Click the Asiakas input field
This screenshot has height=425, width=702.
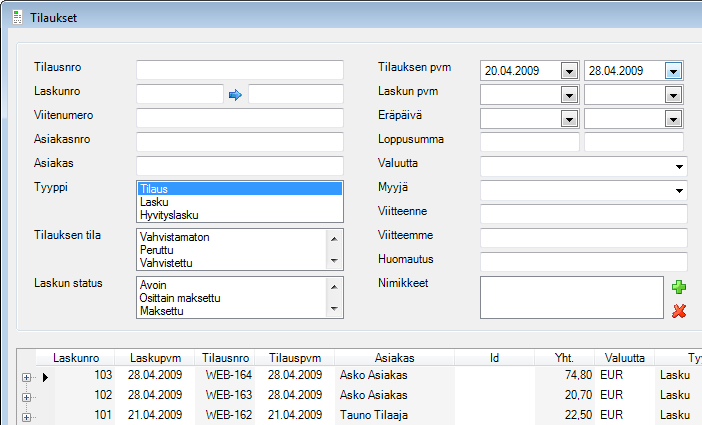(x=240, y=166)
